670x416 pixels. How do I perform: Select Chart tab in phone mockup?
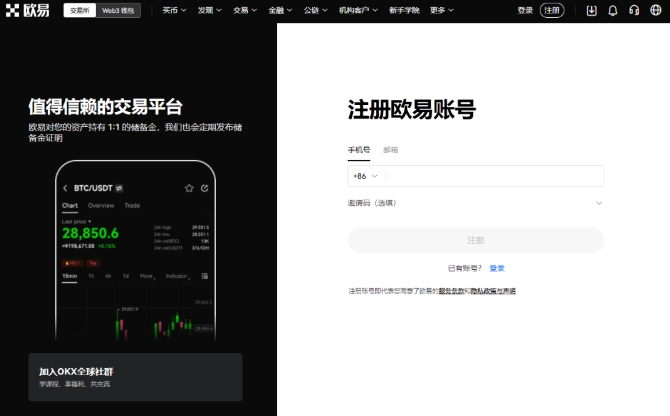(70, 206)
